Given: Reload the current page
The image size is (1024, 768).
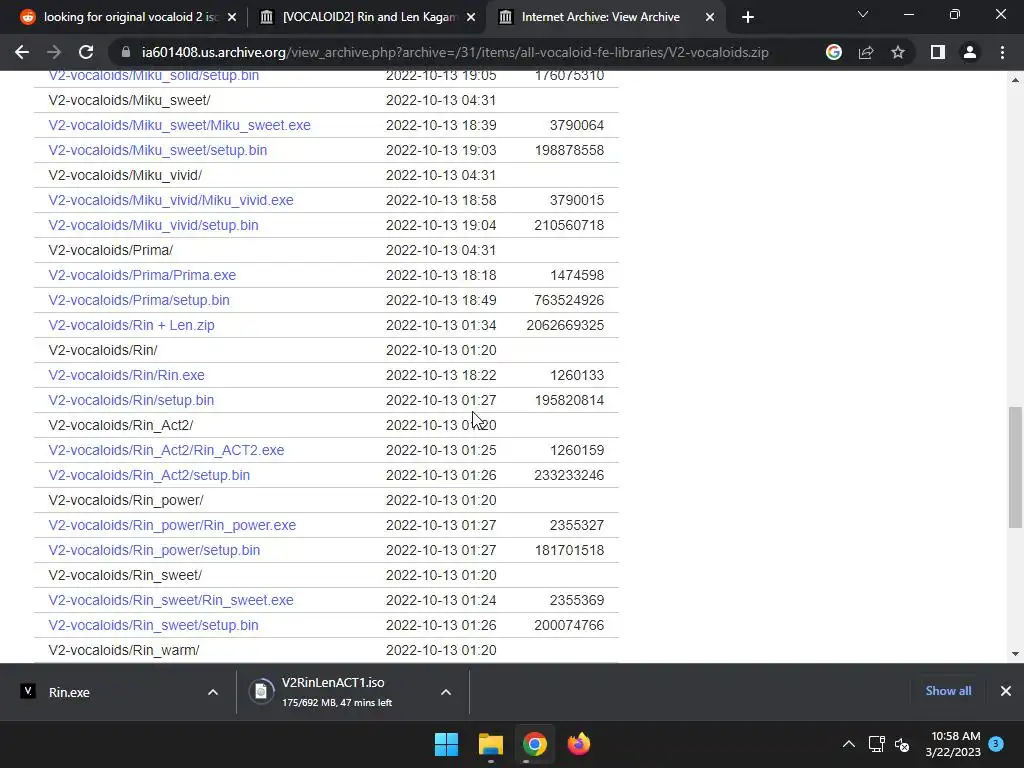Looking at the screenshot, I should 86,52.
